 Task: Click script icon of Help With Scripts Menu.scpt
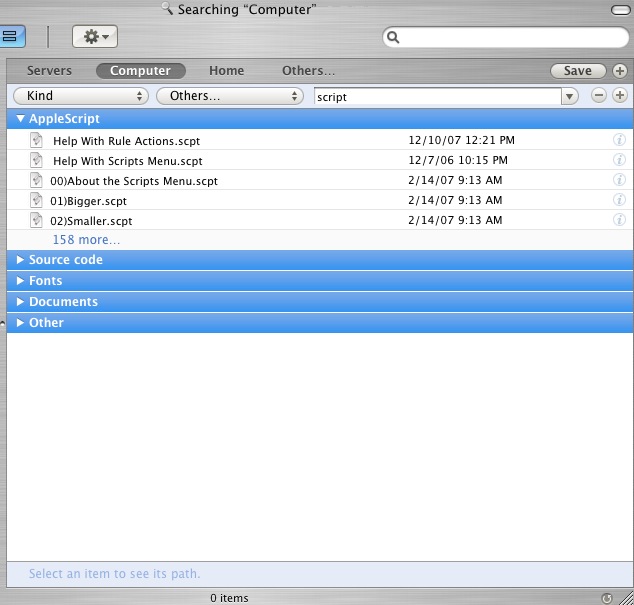pos(36,160)
